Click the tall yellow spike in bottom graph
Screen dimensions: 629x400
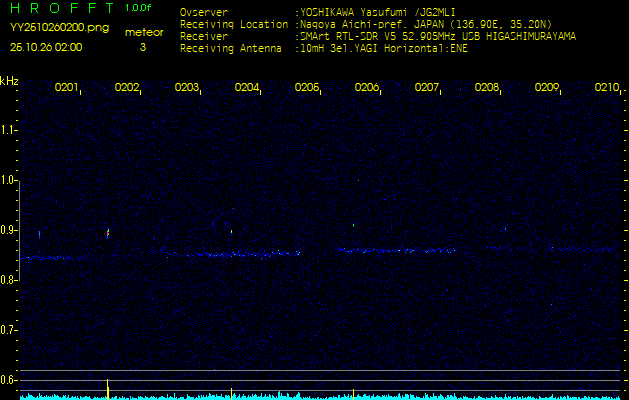pyautogui.click(x=108, y=387)
